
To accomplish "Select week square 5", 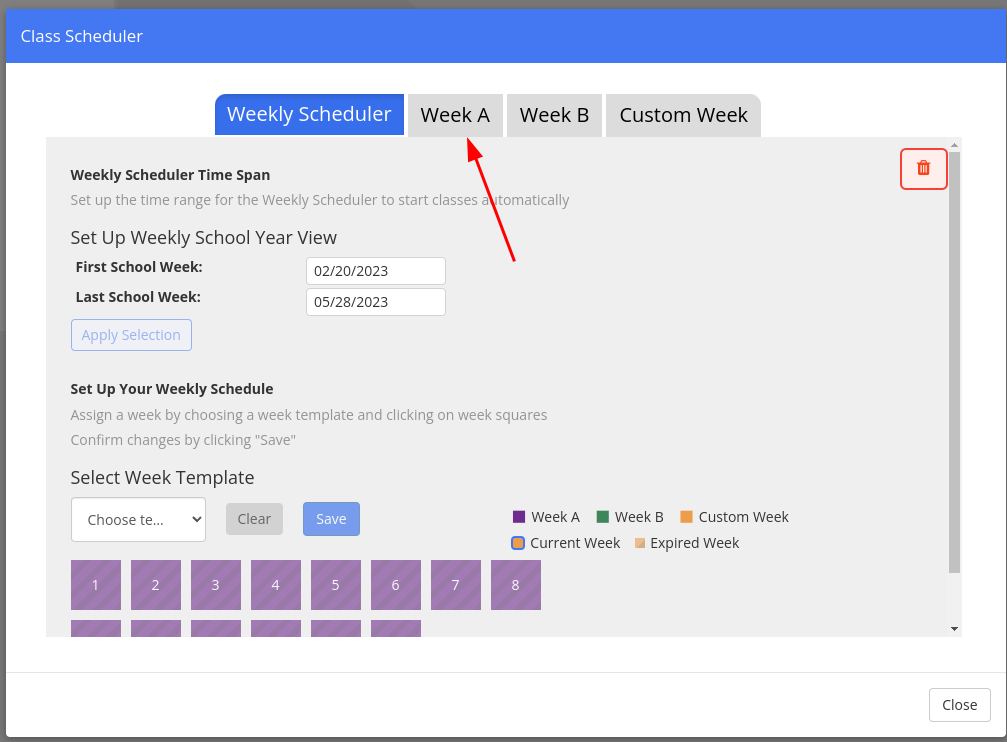I will 336,585.
